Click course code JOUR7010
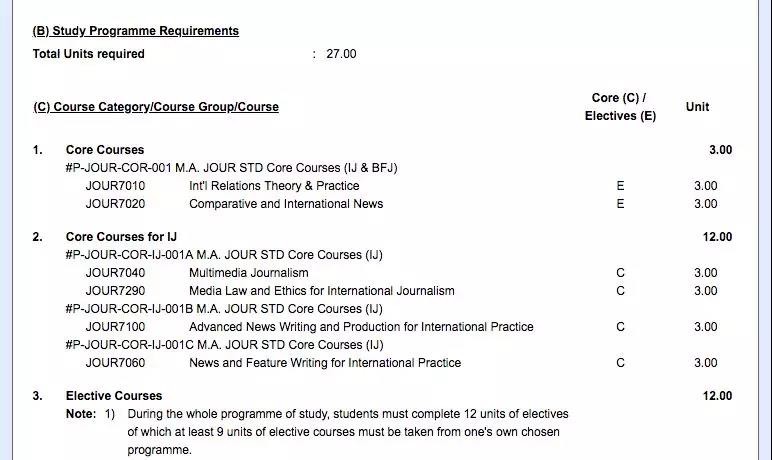The image size is (772, 460). click(115, 186)
